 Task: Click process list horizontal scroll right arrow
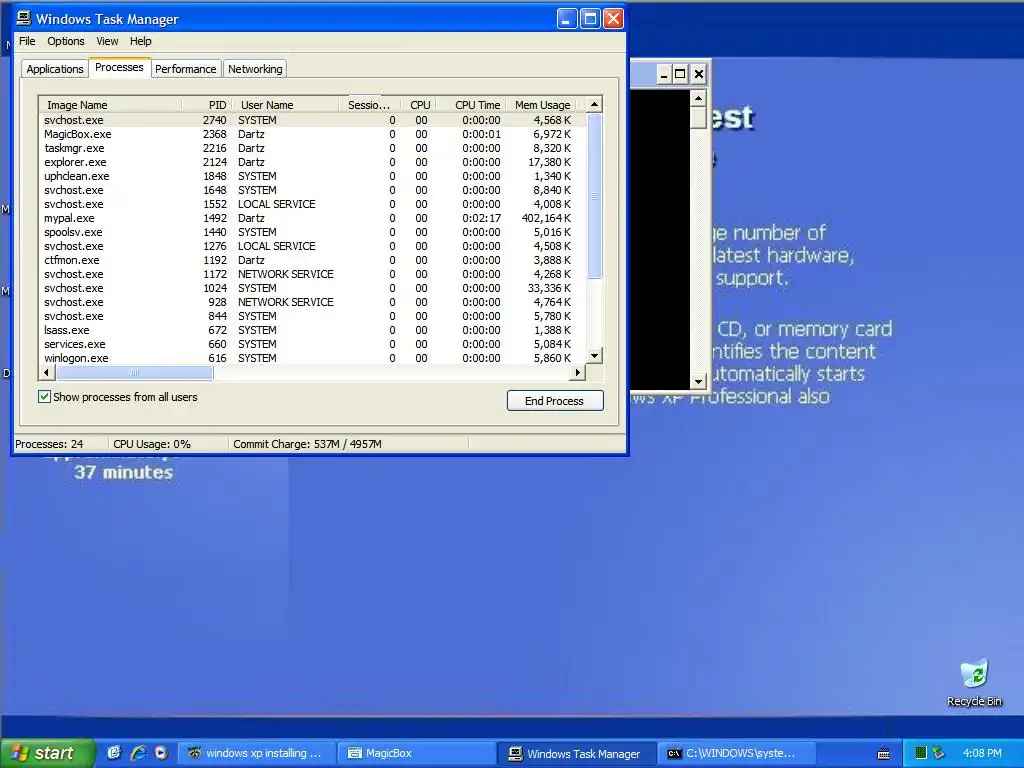578,372
